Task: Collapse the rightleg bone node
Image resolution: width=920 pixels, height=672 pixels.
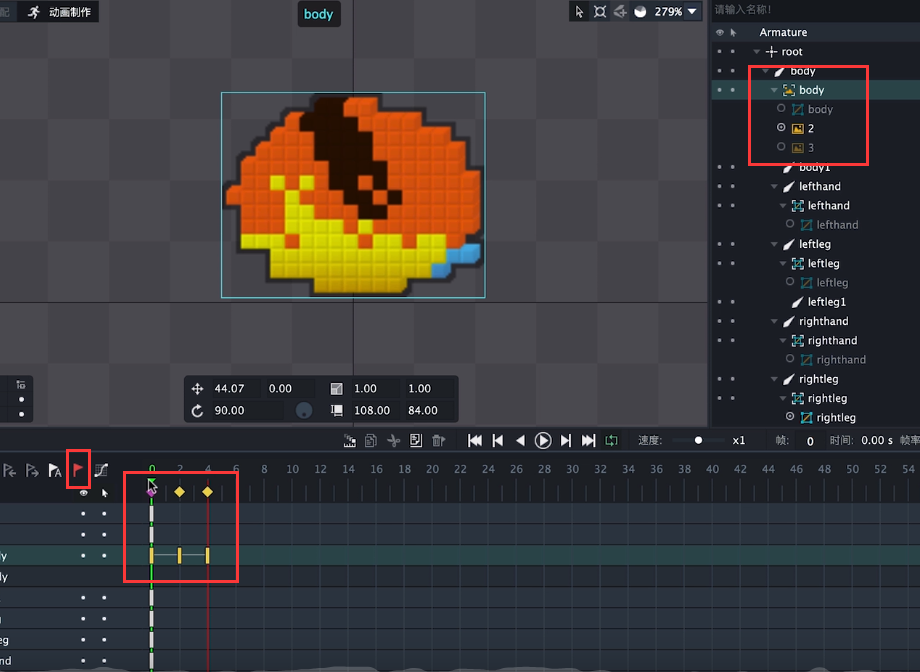Action: tap(774, 379)
